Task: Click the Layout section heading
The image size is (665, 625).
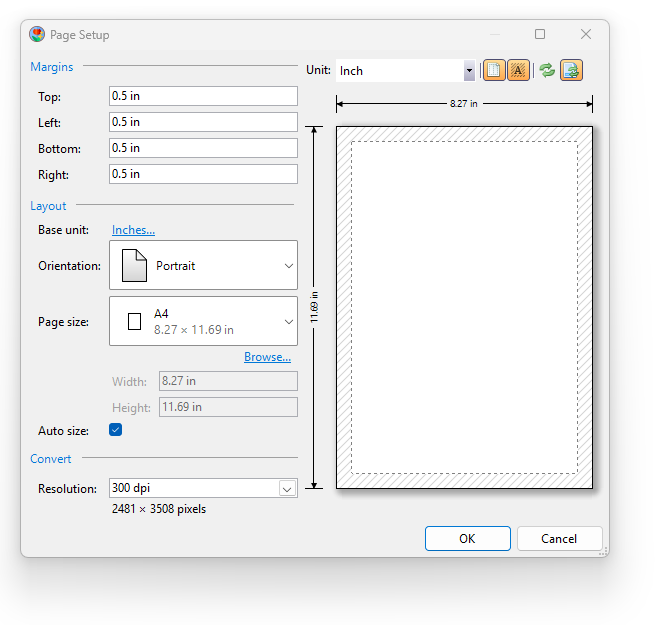Action: (x=48, y=206)
